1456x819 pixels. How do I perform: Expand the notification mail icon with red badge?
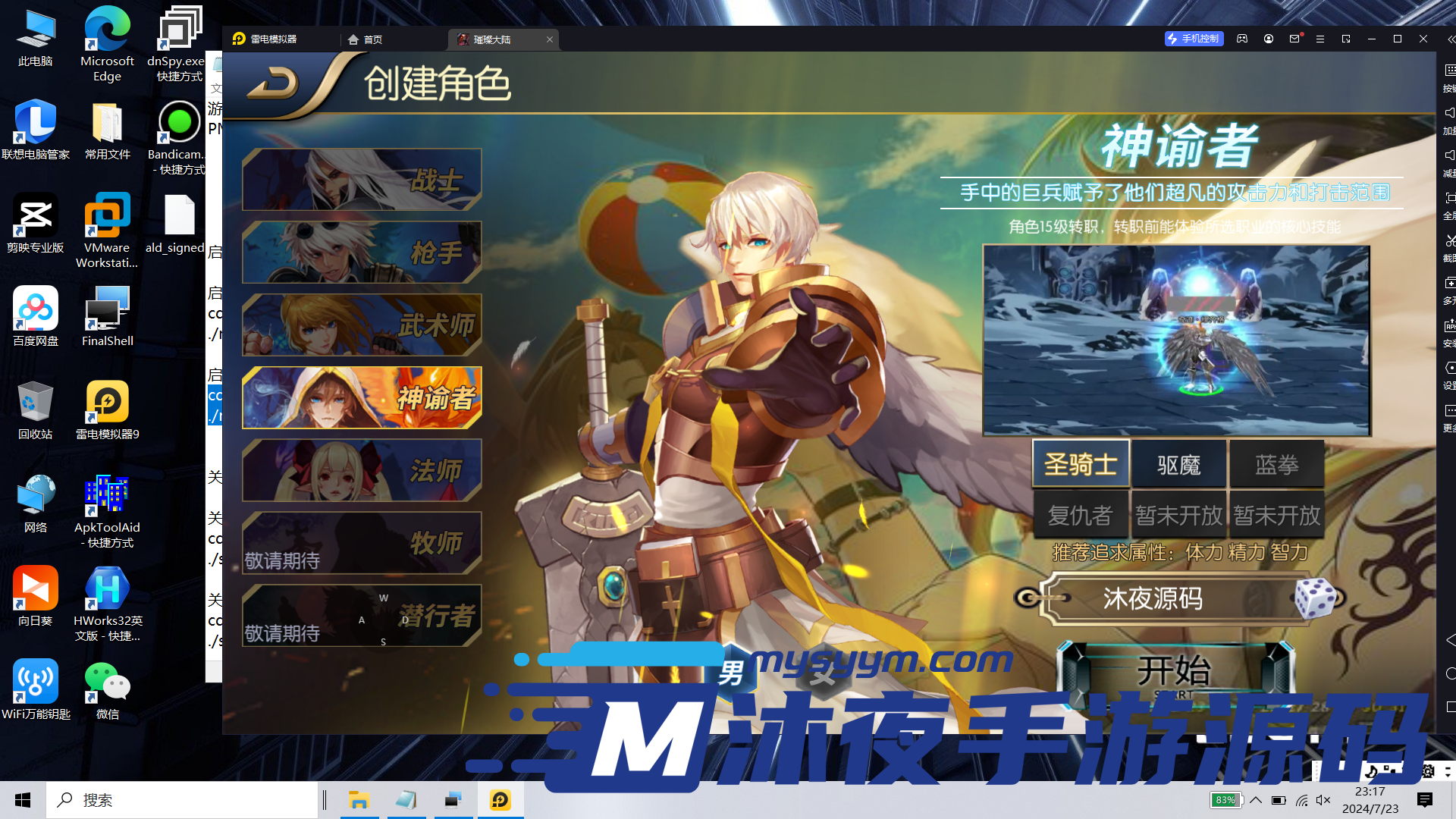click(1294, 38)
